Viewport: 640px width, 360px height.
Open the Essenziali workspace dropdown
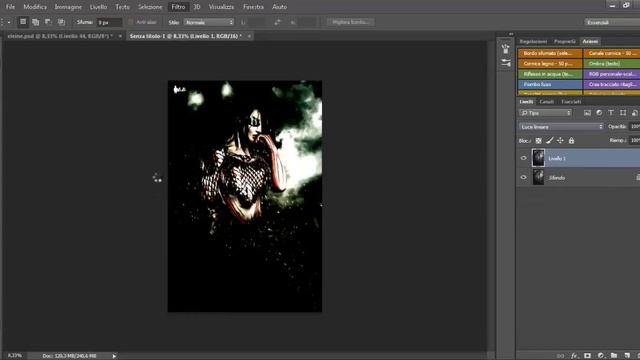612,22
